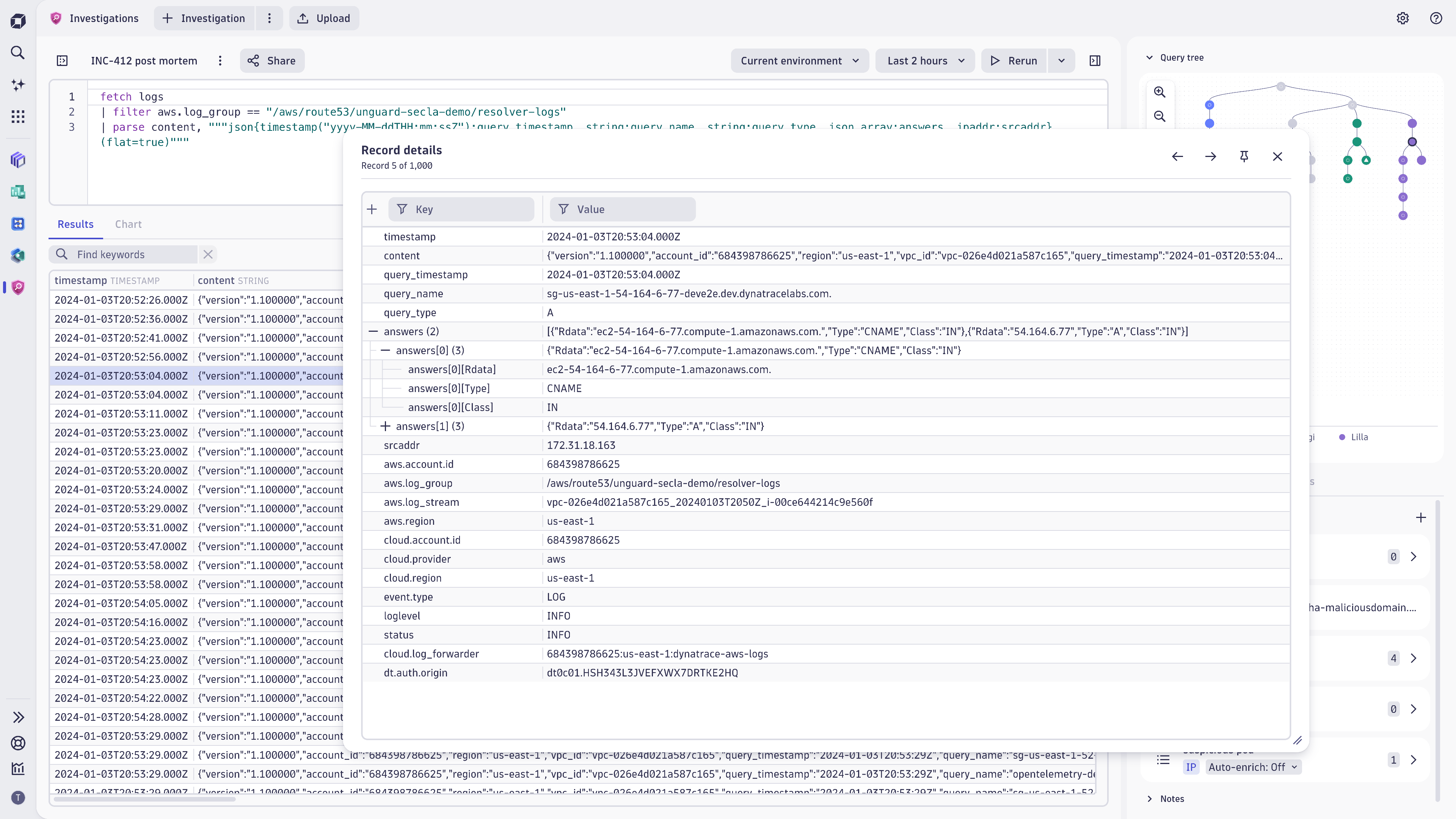The image size is (1456, 819).
Task: Expand the answers[1] (3) row
Action: pyautogui.click(x=386, y=426)
